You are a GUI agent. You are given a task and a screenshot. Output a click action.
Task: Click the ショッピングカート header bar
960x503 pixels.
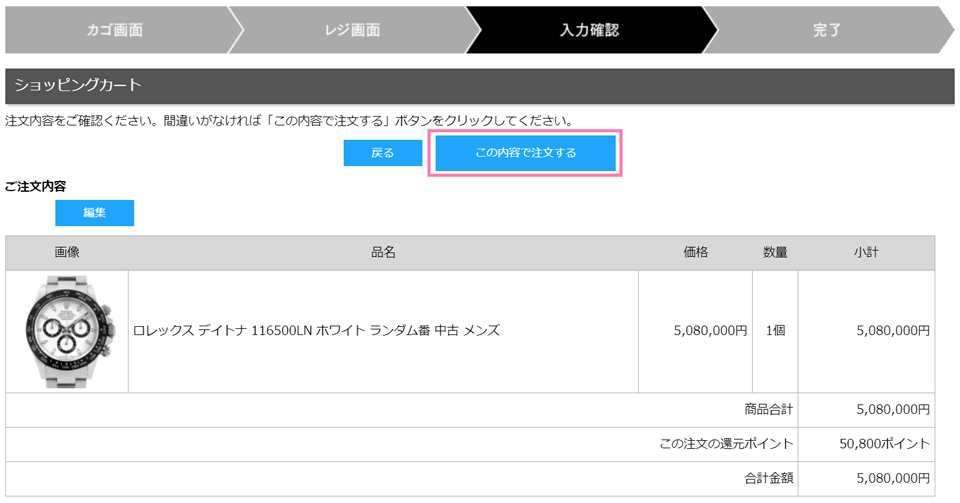pos(479,86)
